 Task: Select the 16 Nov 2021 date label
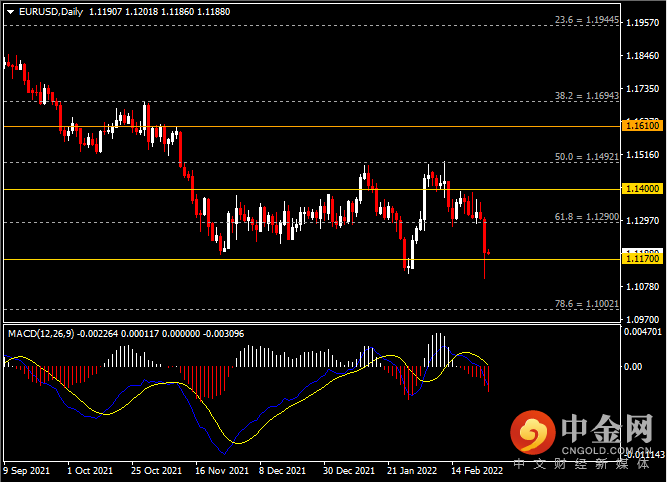click(x=222, y=471)
